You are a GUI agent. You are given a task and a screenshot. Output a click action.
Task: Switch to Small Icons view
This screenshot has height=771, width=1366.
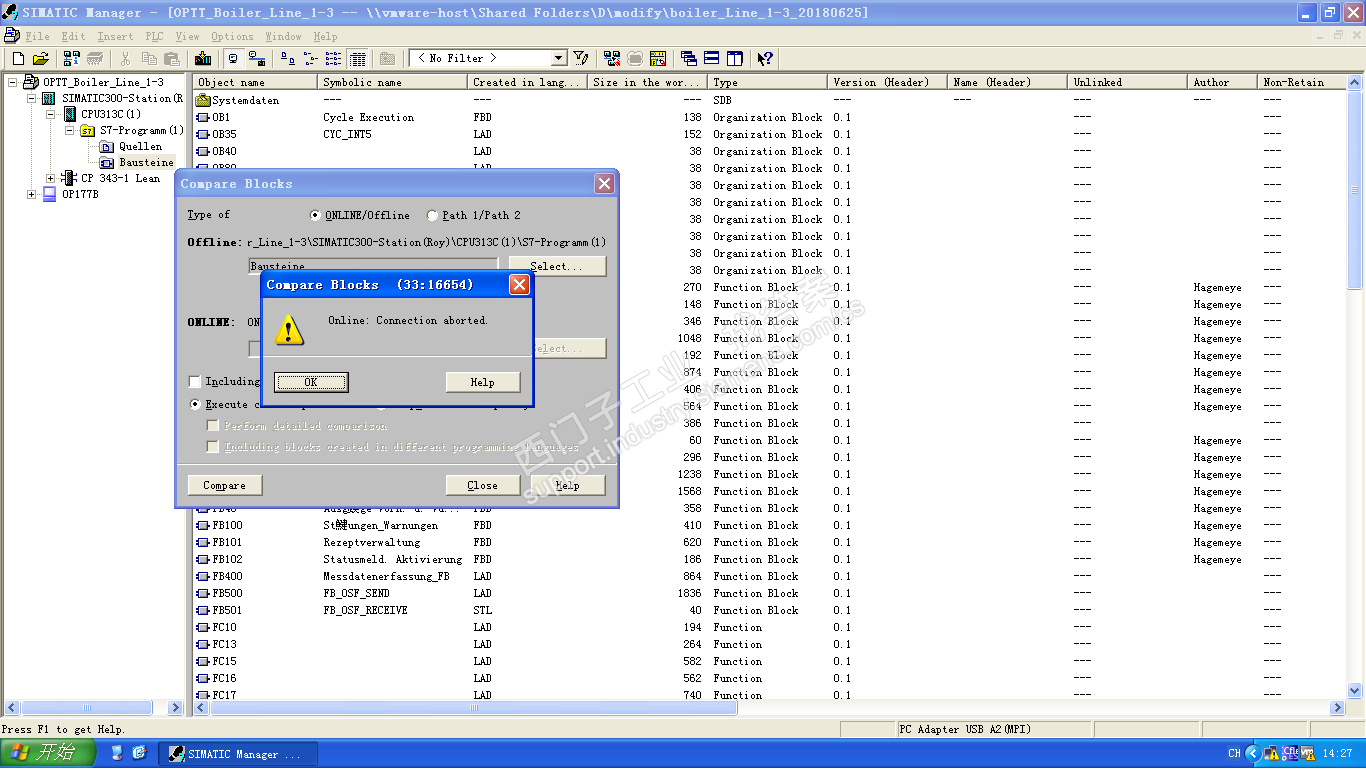[311, 59]
